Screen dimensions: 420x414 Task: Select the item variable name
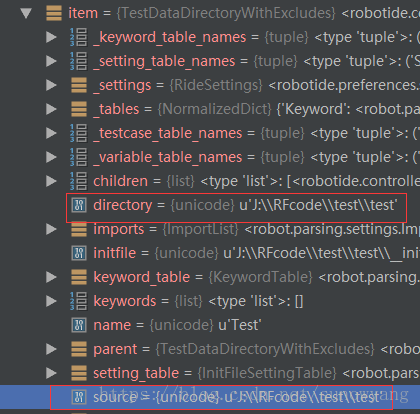[x=83, y=13]
